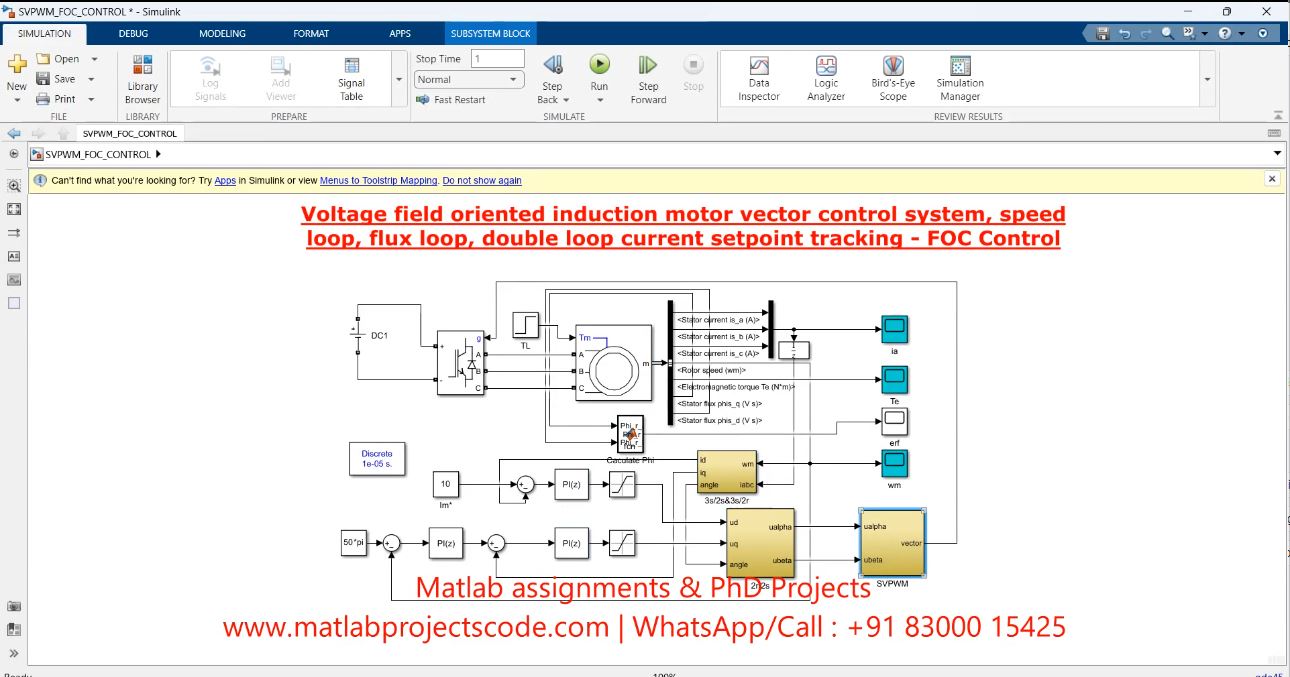Image resolution: width=1290 pixels, height=677 pixels.
Task: Open the Run button dropdown arrow
Action: point(599,100)
